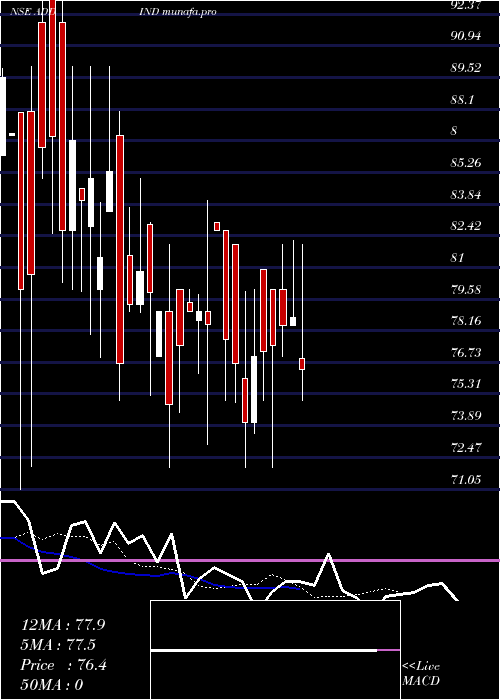
Task: Click the 90.94 price axis label
Action: pyautogui.click(x=466, y=36)
